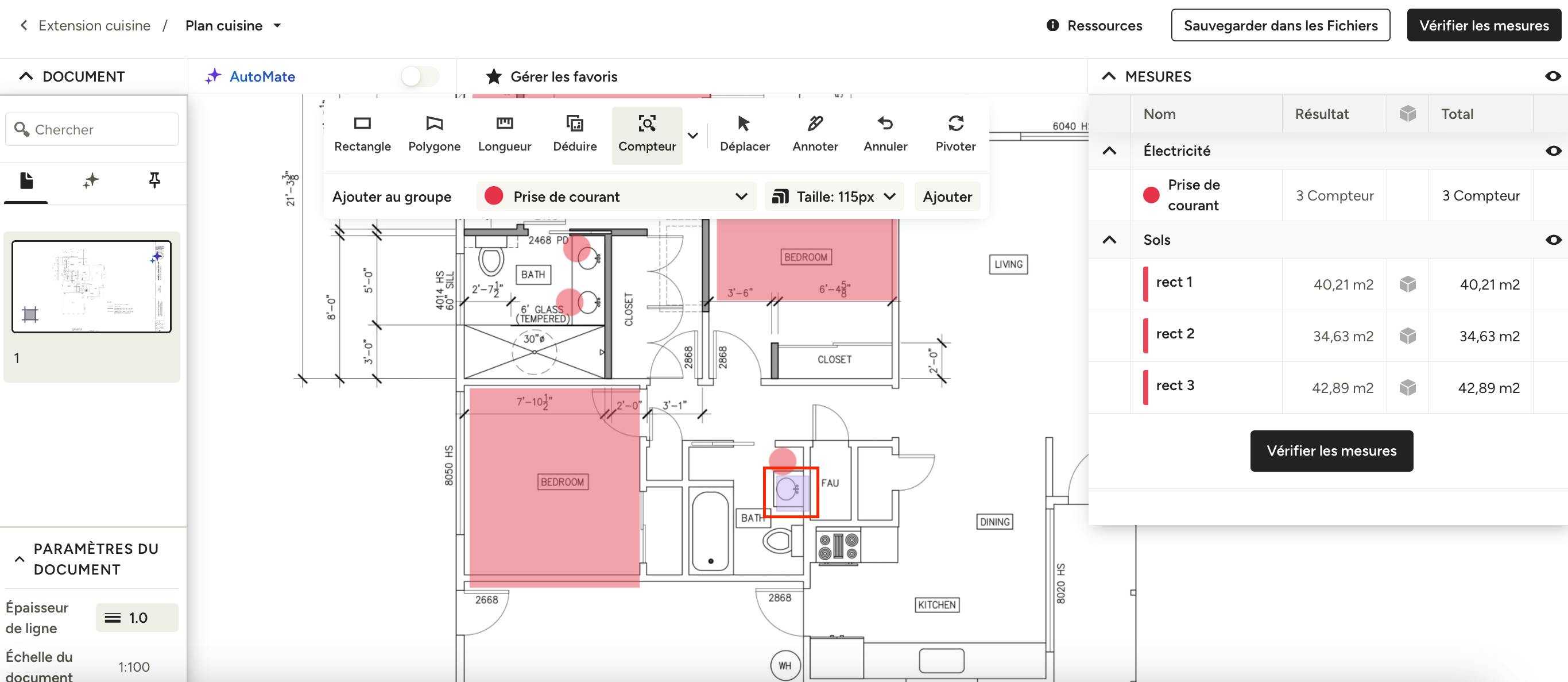This screenshot has width=1568, height=682.
Task: Open the pinned items tab
Action: click(x=154, y=180)
